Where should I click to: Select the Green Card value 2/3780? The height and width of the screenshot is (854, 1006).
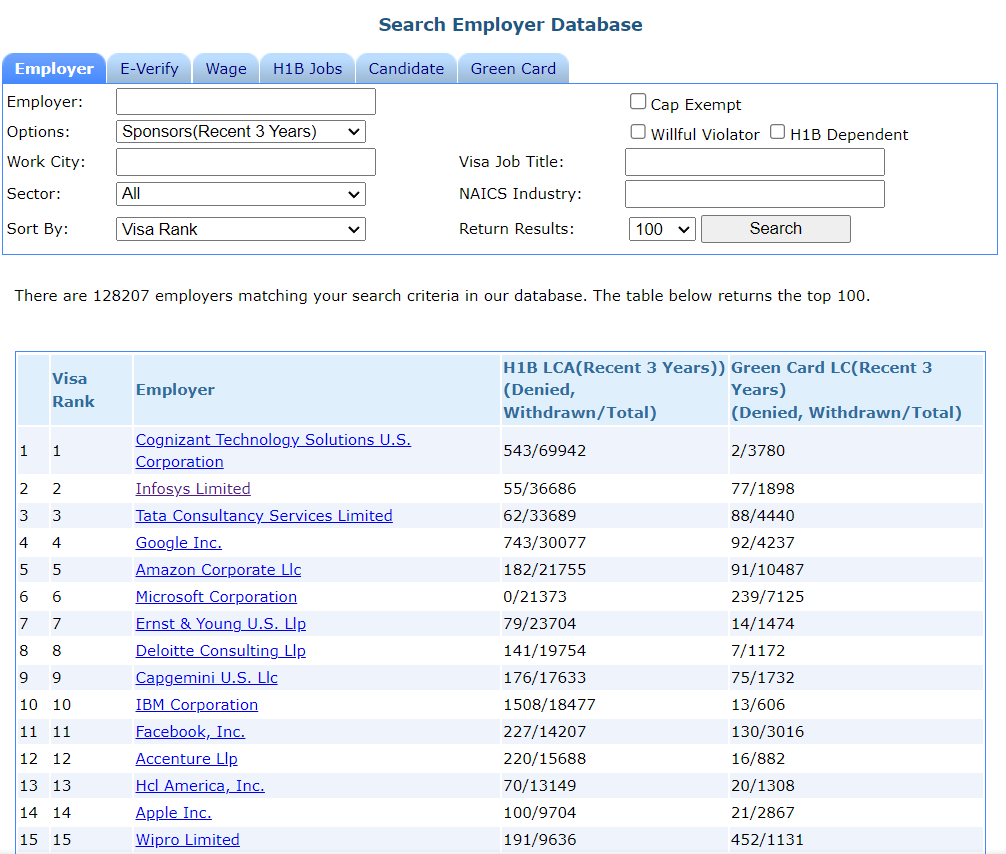(x=758, y=450)
